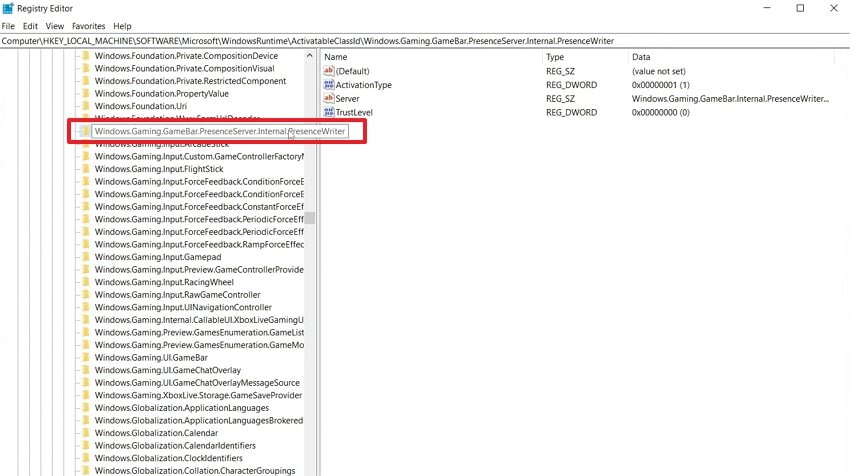Select Windows.Gaming.Input.Preview.GameControllerProvide key
The image size is (850, 476).
[199, 269]
